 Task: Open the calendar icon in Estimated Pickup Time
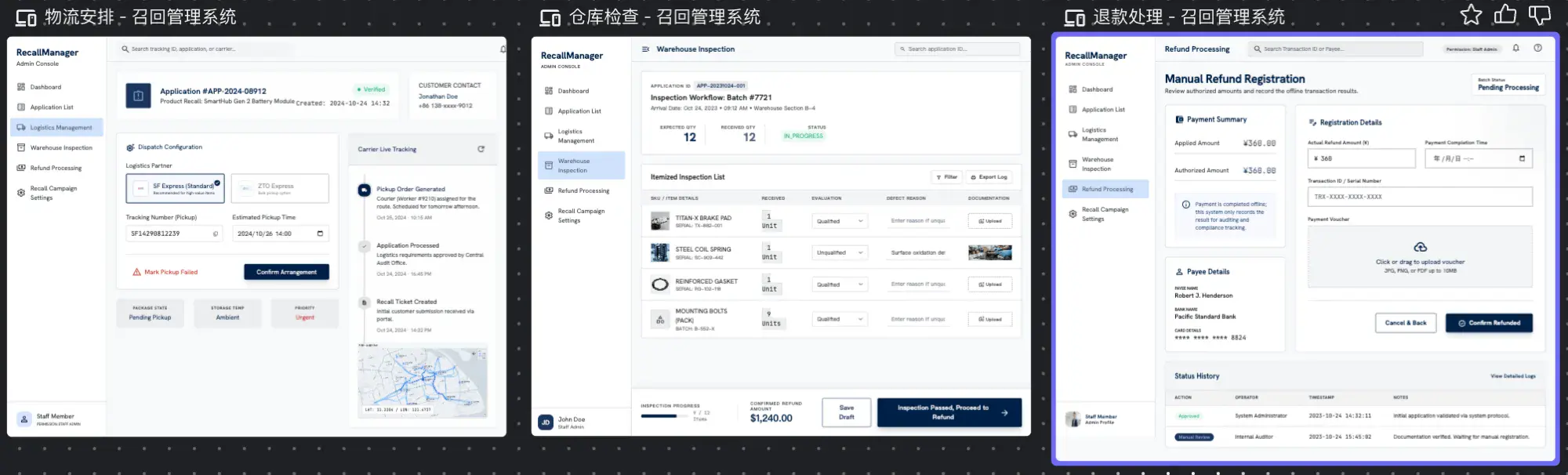[320, 234]
